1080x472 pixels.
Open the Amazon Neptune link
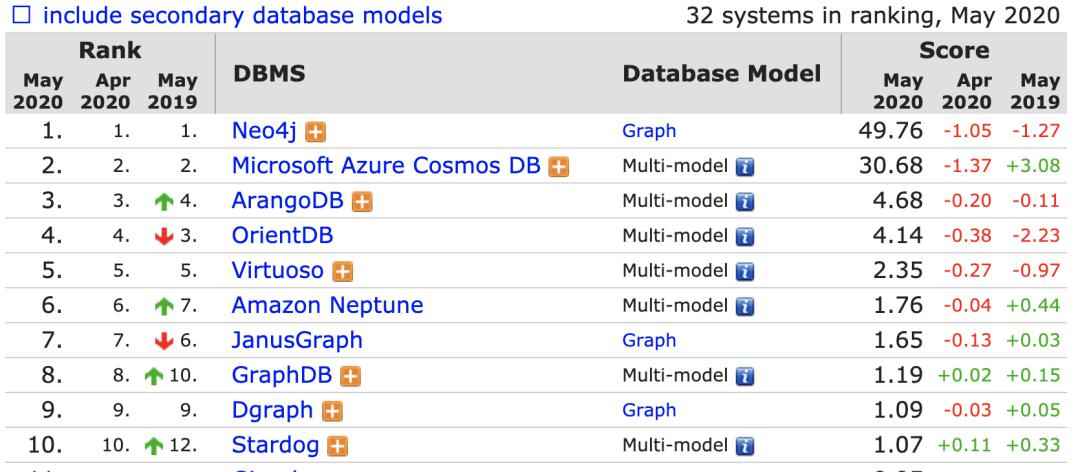click(327, 306)
